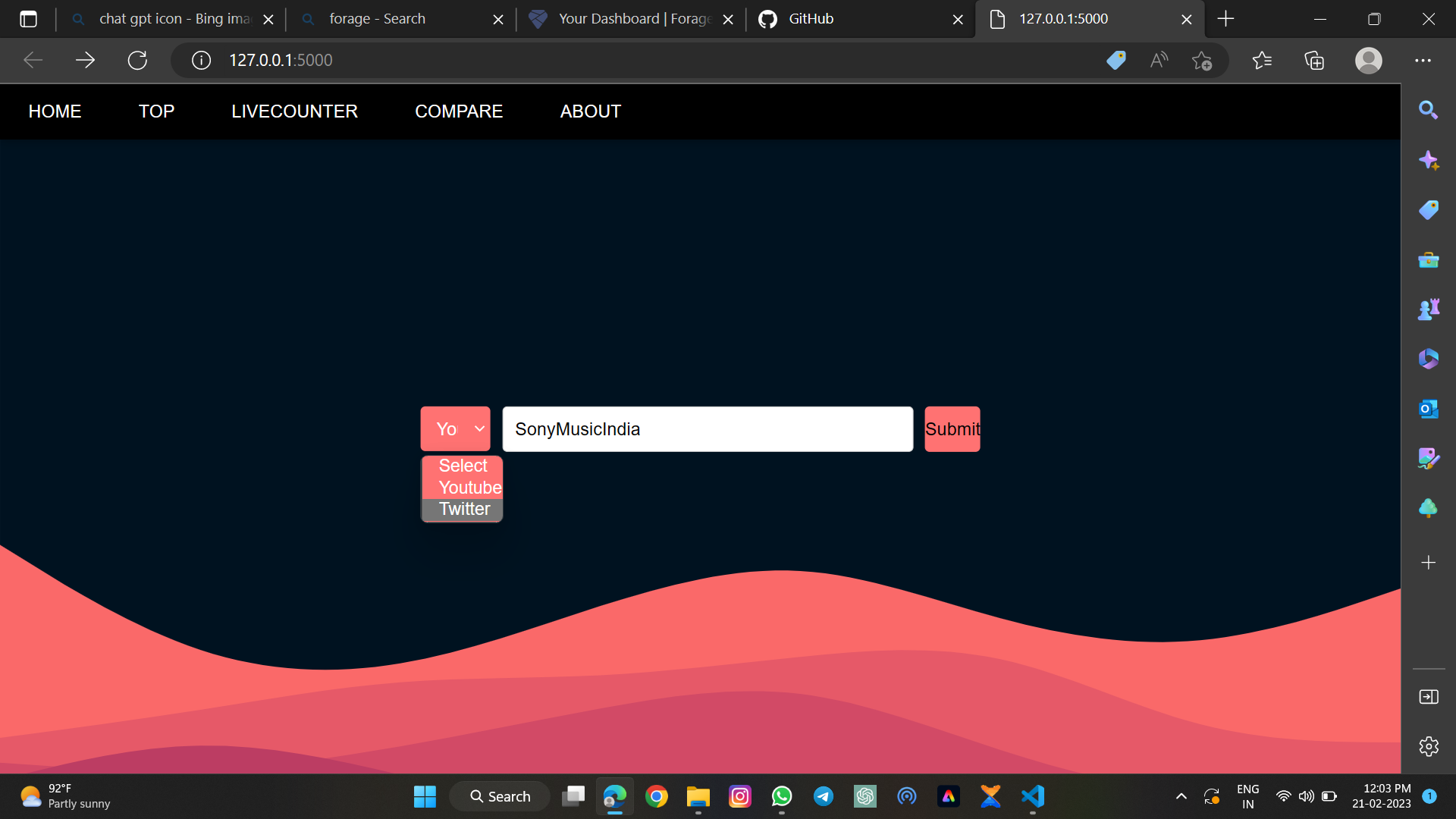Open Shopping tag in sidebar
1456x819 pixels.
pos(1429,210)
